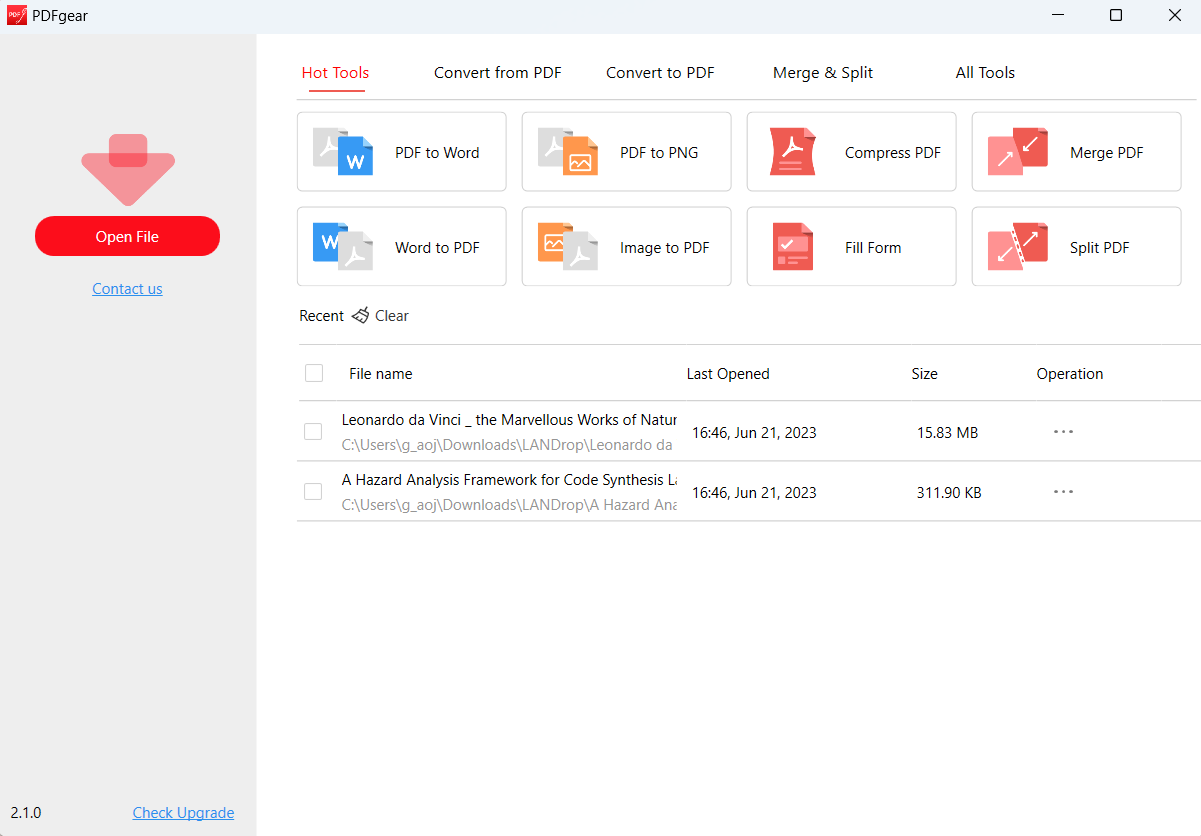Open the operation menu for the Leonardo da Vinci file
Screen dimensions: 1201x836
tap(1063, 431)
